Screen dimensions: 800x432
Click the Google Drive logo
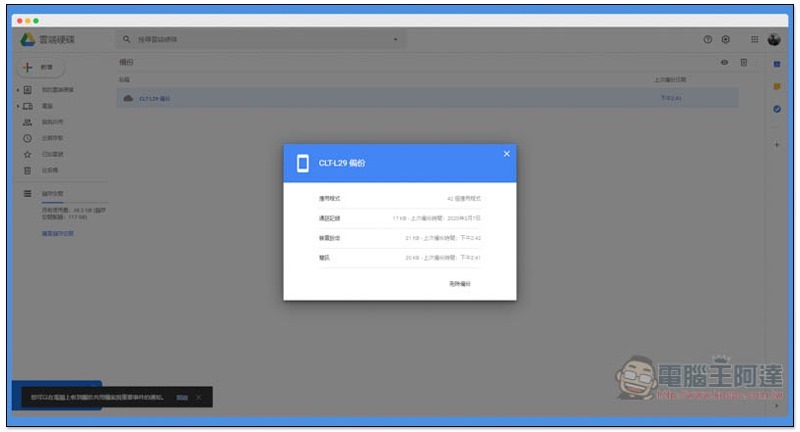[27, 39]
